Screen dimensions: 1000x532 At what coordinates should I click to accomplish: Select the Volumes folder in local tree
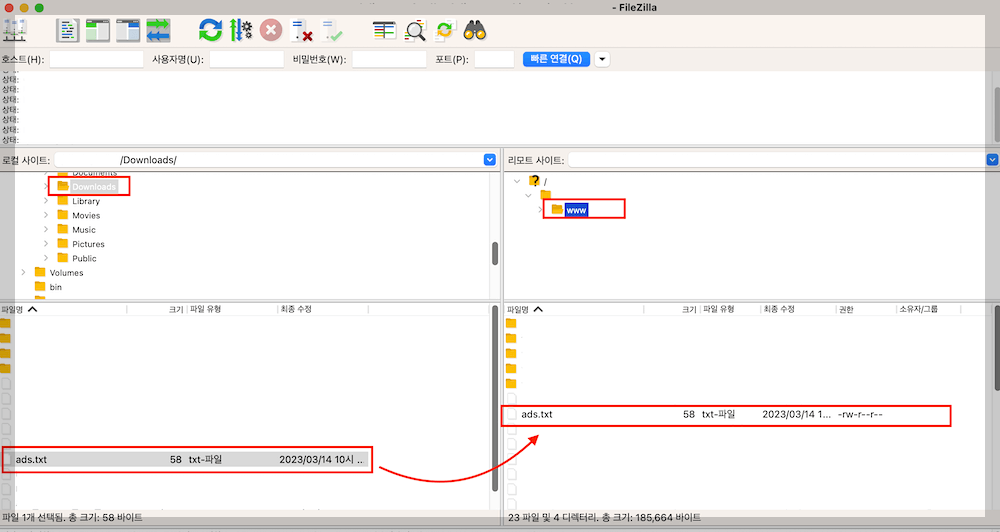click(66, 272)
